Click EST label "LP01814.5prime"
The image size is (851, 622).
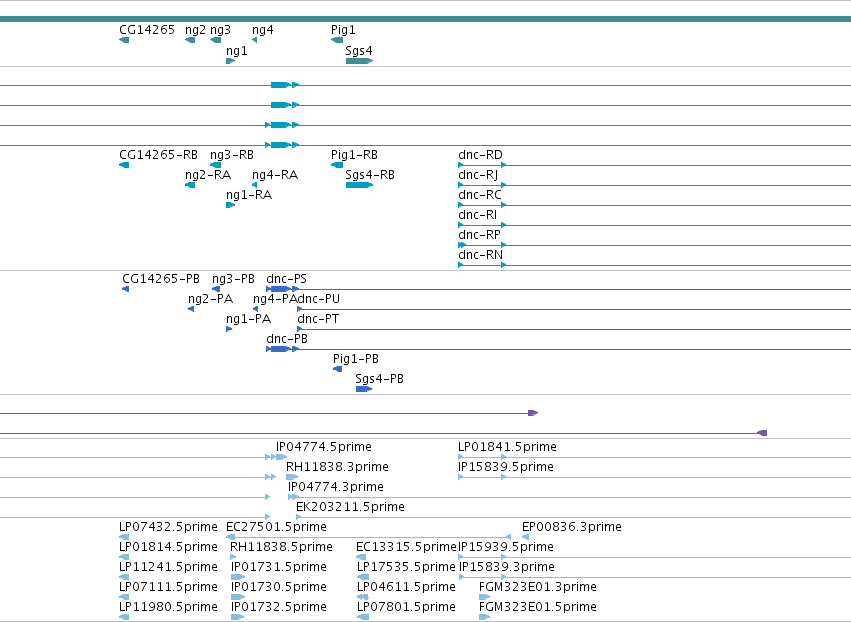(x=168, y=548)
